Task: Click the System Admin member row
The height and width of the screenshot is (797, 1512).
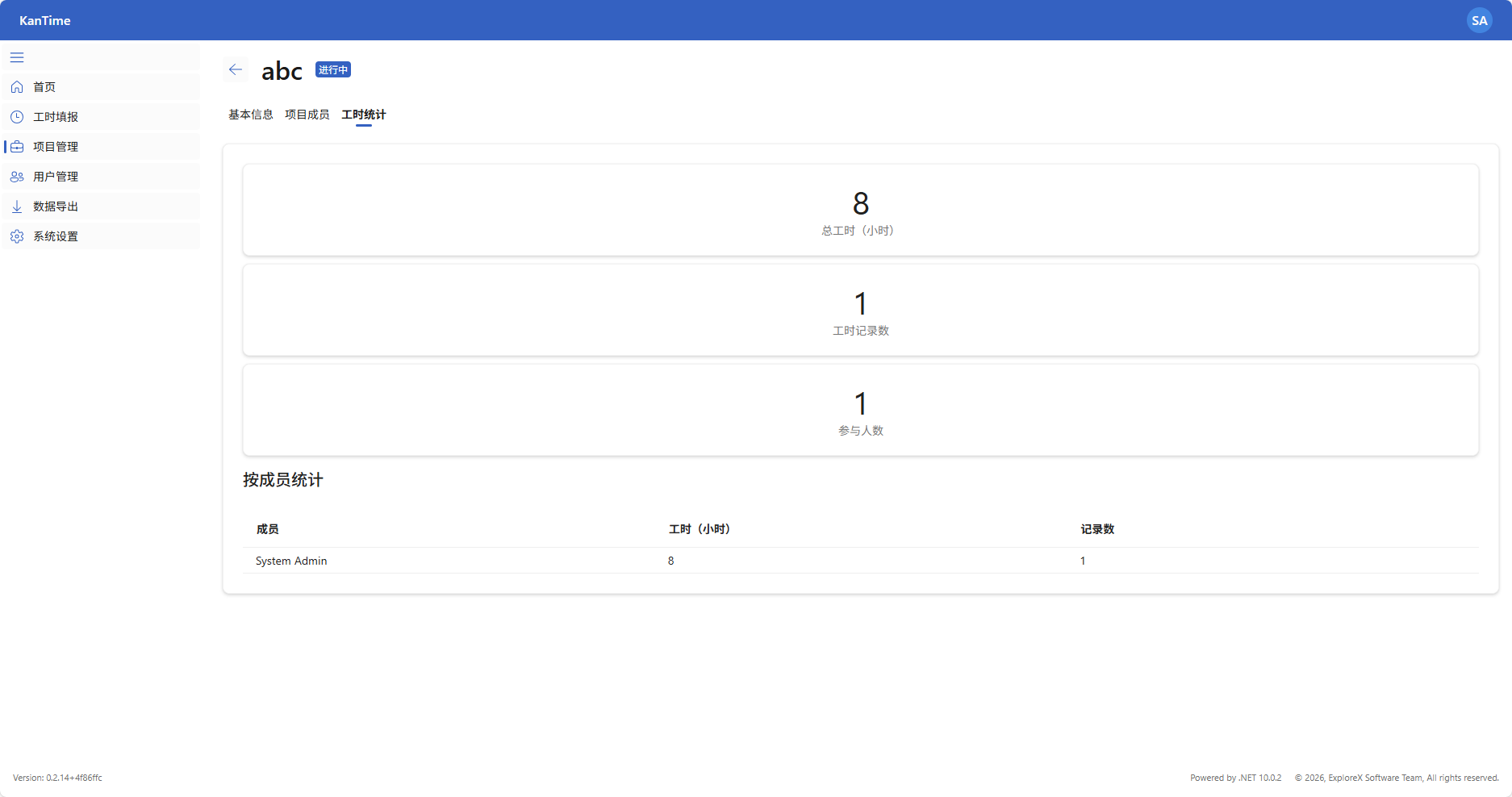Action: pos(291,561)
